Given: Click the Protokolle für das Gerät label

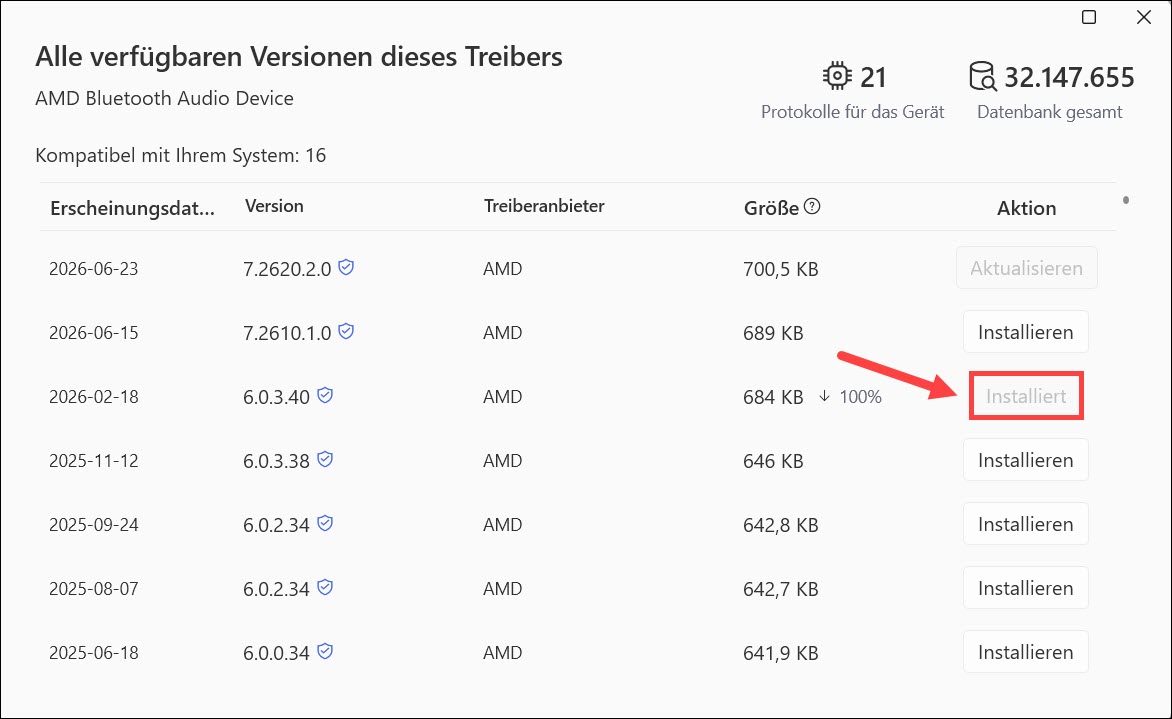Looking at the screenshot, I should pyautogui.click(x=853, y=112).
